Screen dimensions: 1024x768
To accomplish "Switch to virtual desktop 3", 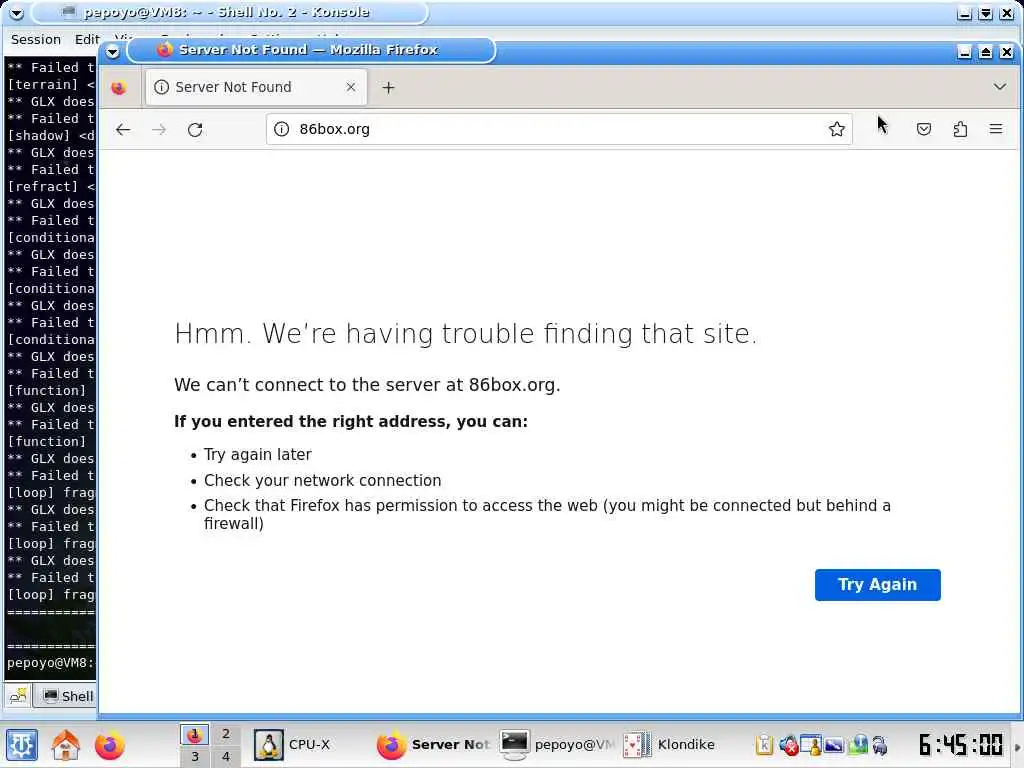I will click(195, 756).
